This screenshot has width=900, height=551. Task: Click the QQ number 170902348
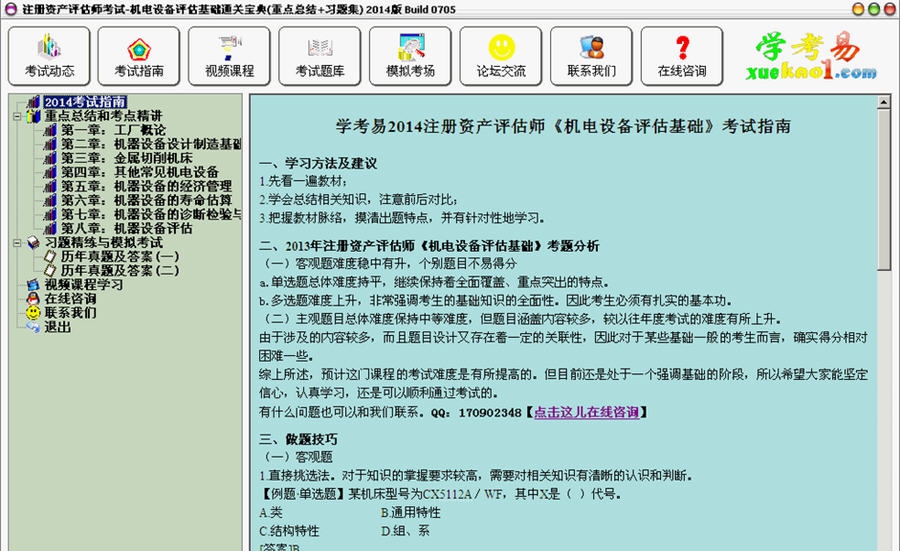click(x=490, y=413)
